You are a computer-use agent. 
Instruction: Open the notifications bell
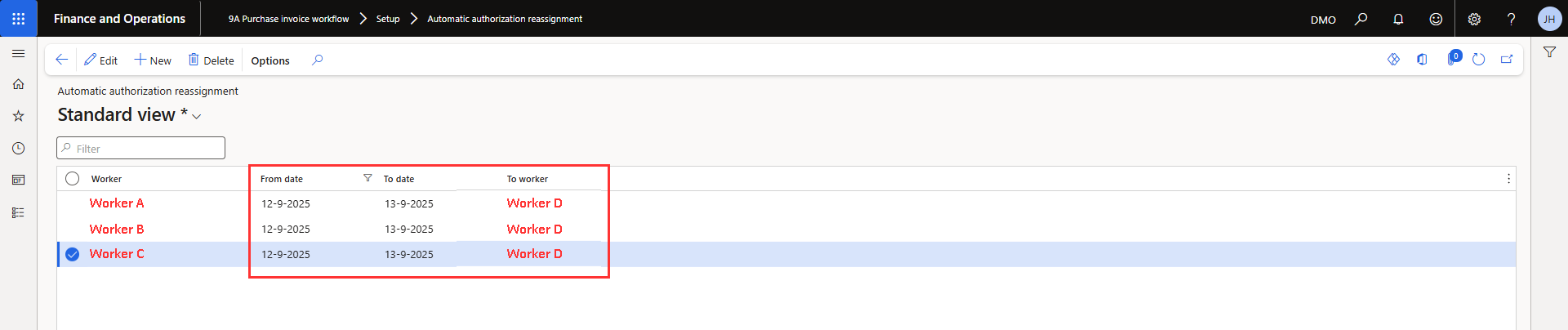pyautogui.click(x=1398, y=19)
